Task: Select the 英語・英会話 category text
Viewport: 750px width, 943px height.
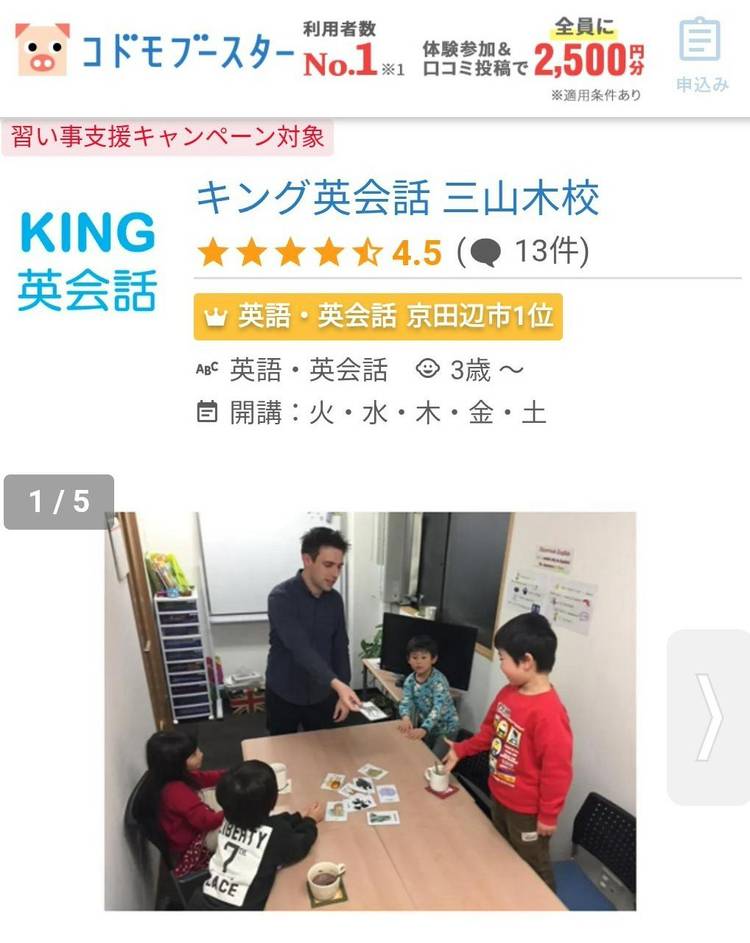Action: [x=309, y=369]
